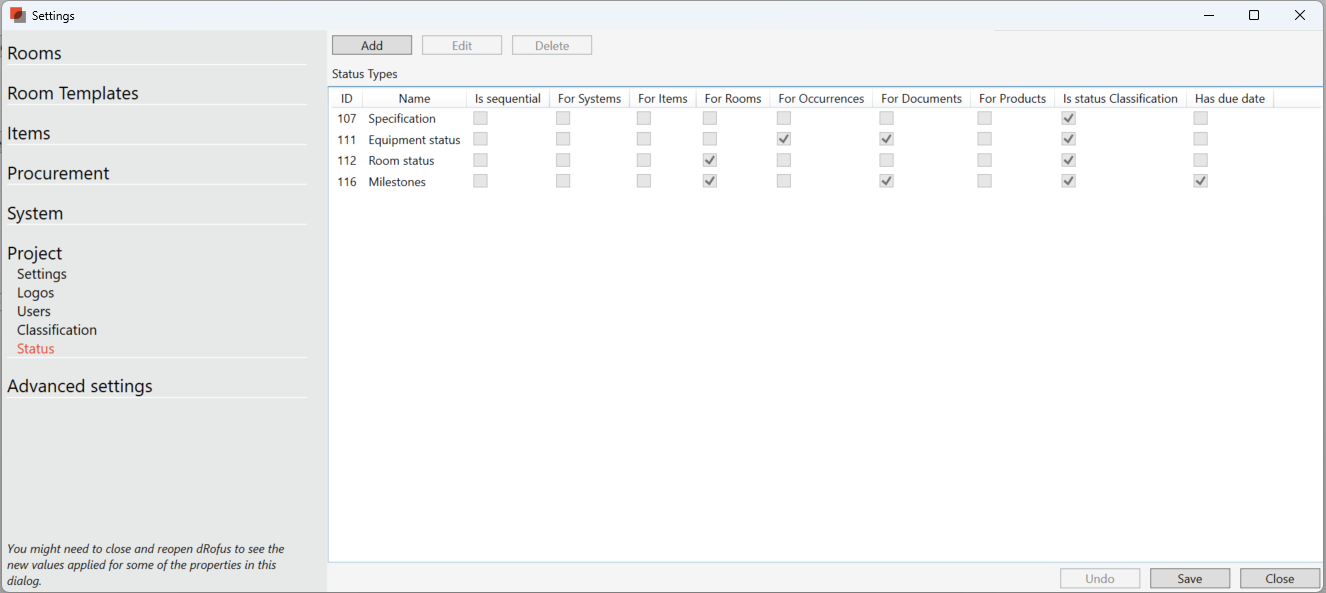Open Logos under Project
The width and height of the screenshot is (1326, 593).
point(35,293)
